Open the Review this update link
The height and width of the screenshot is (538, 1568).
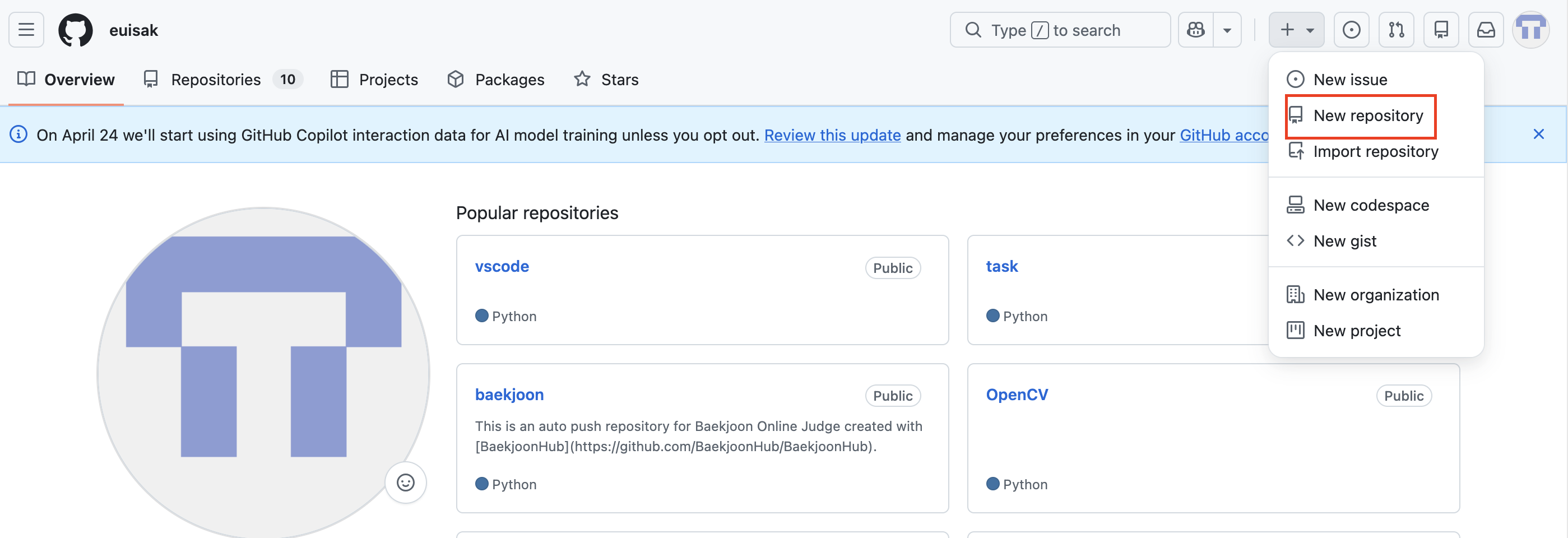832,135
